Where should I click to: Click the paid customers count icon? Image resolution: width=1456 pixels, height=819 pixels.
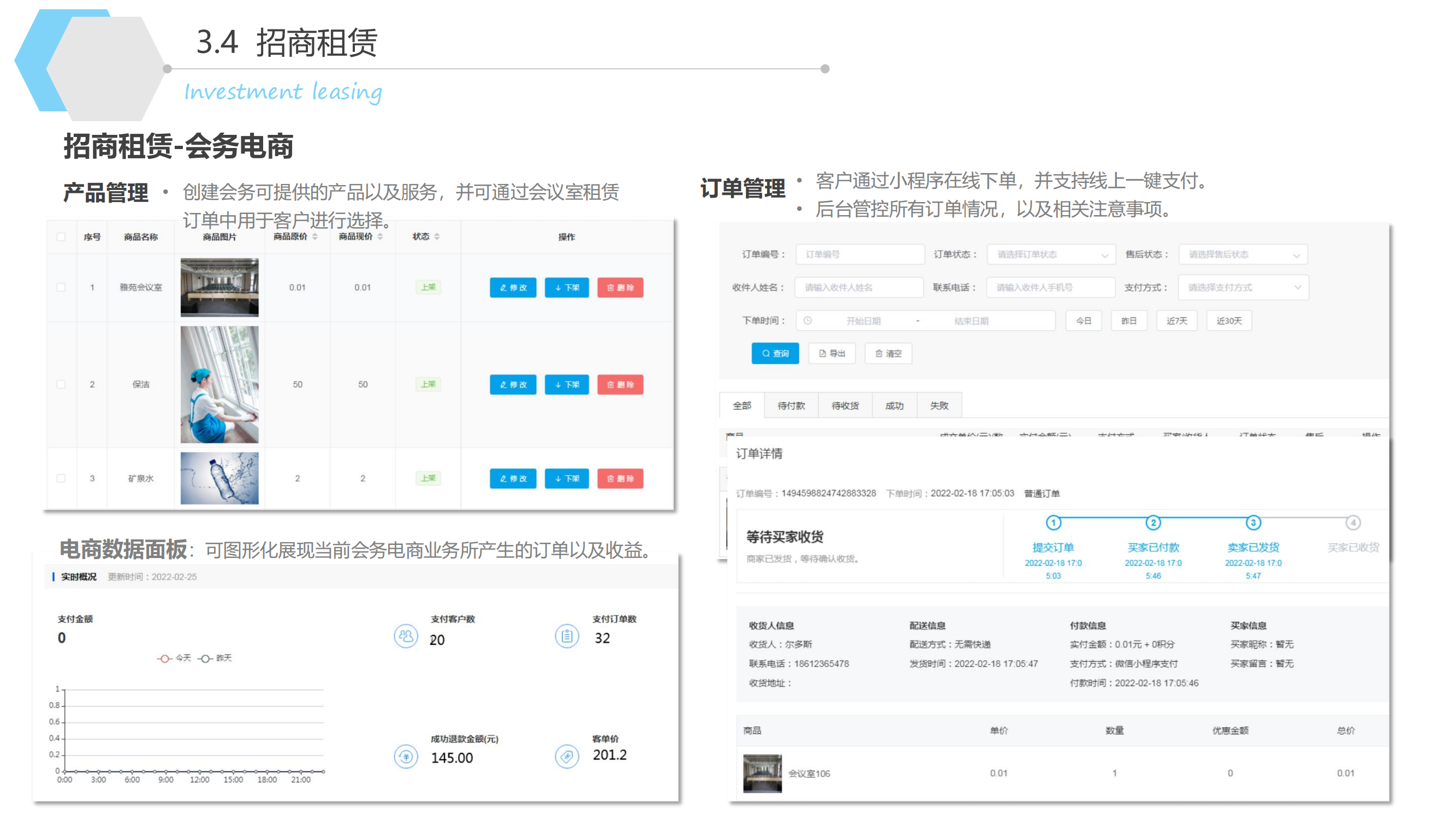pos(405,637)
